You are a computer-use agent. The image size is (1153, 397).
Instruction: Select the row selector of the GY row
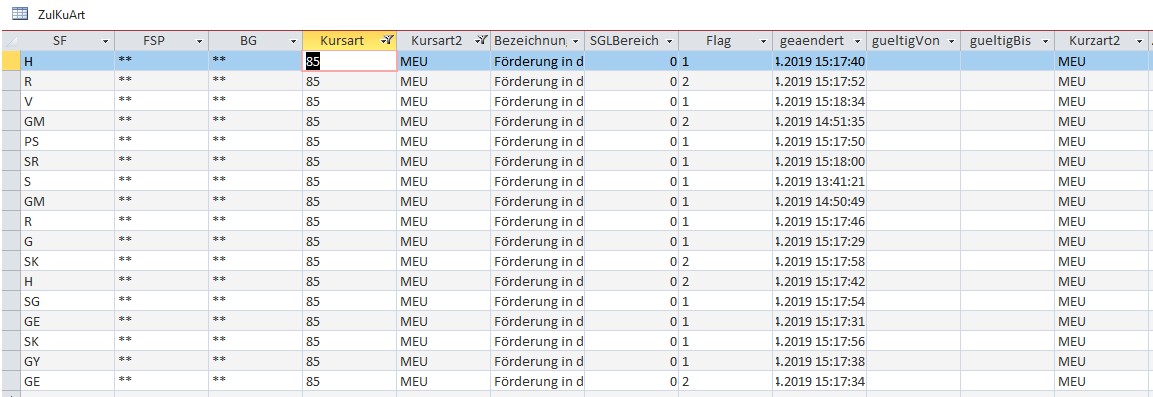coord(11,362)
